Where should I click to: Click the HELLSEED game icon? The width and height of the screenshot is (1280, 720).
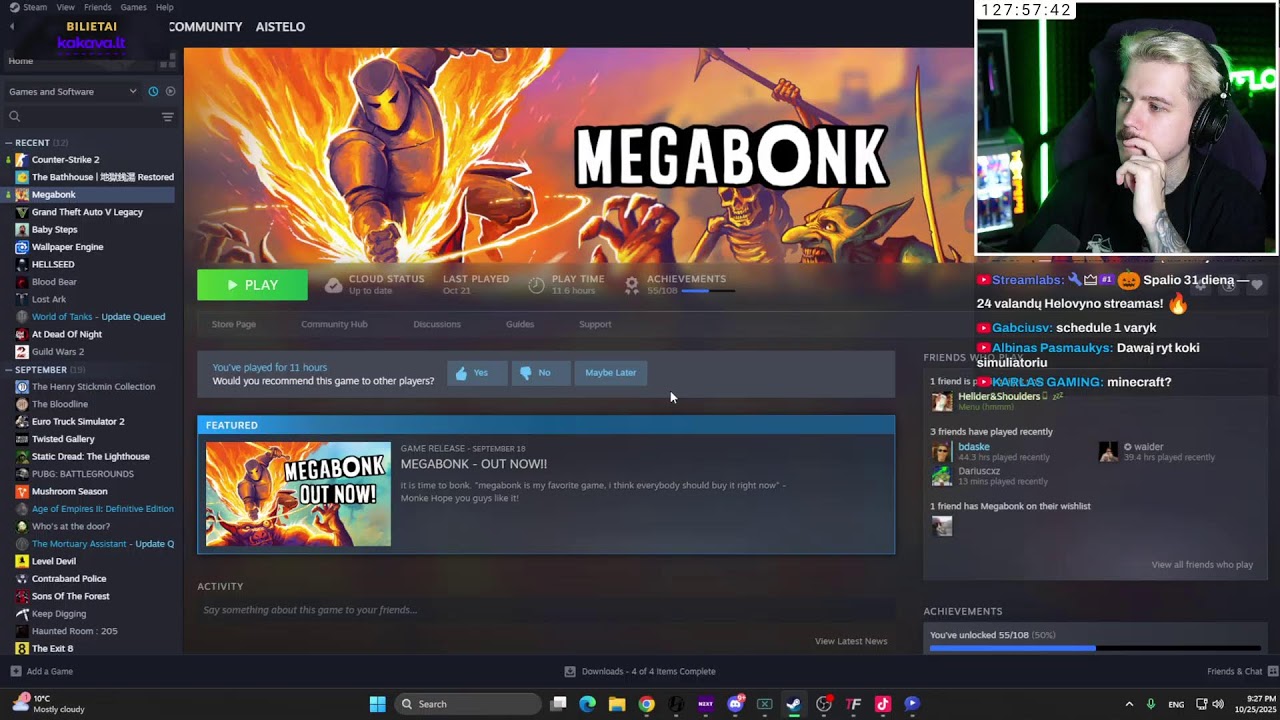pyautogui.click(x=22, y=265)
